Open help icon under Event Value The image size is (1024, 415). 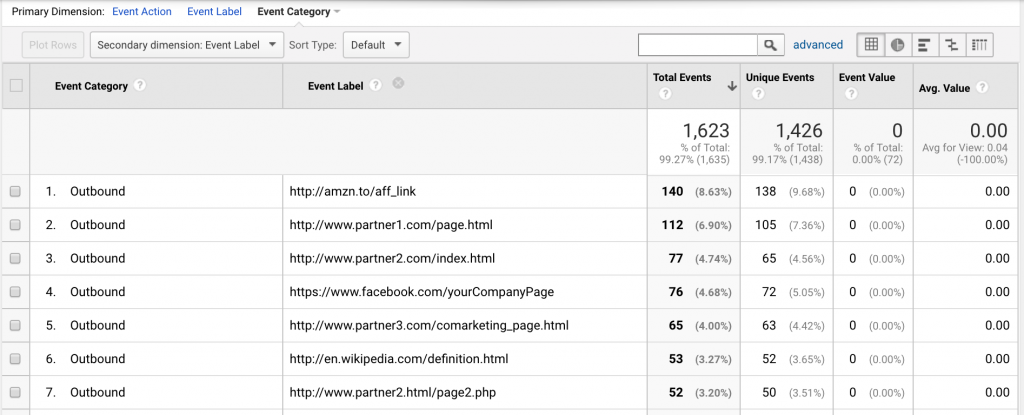pyautogui.click(x=851, y=94)
